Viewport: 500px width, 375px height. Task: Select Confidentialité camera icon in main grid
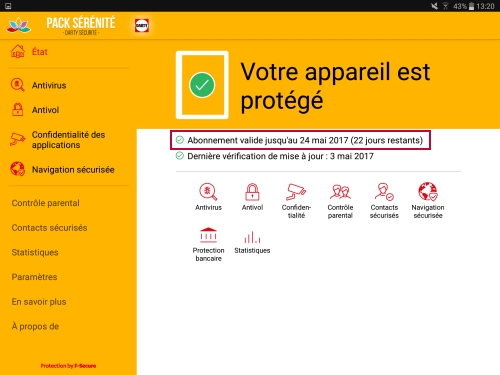pos(296,192)
